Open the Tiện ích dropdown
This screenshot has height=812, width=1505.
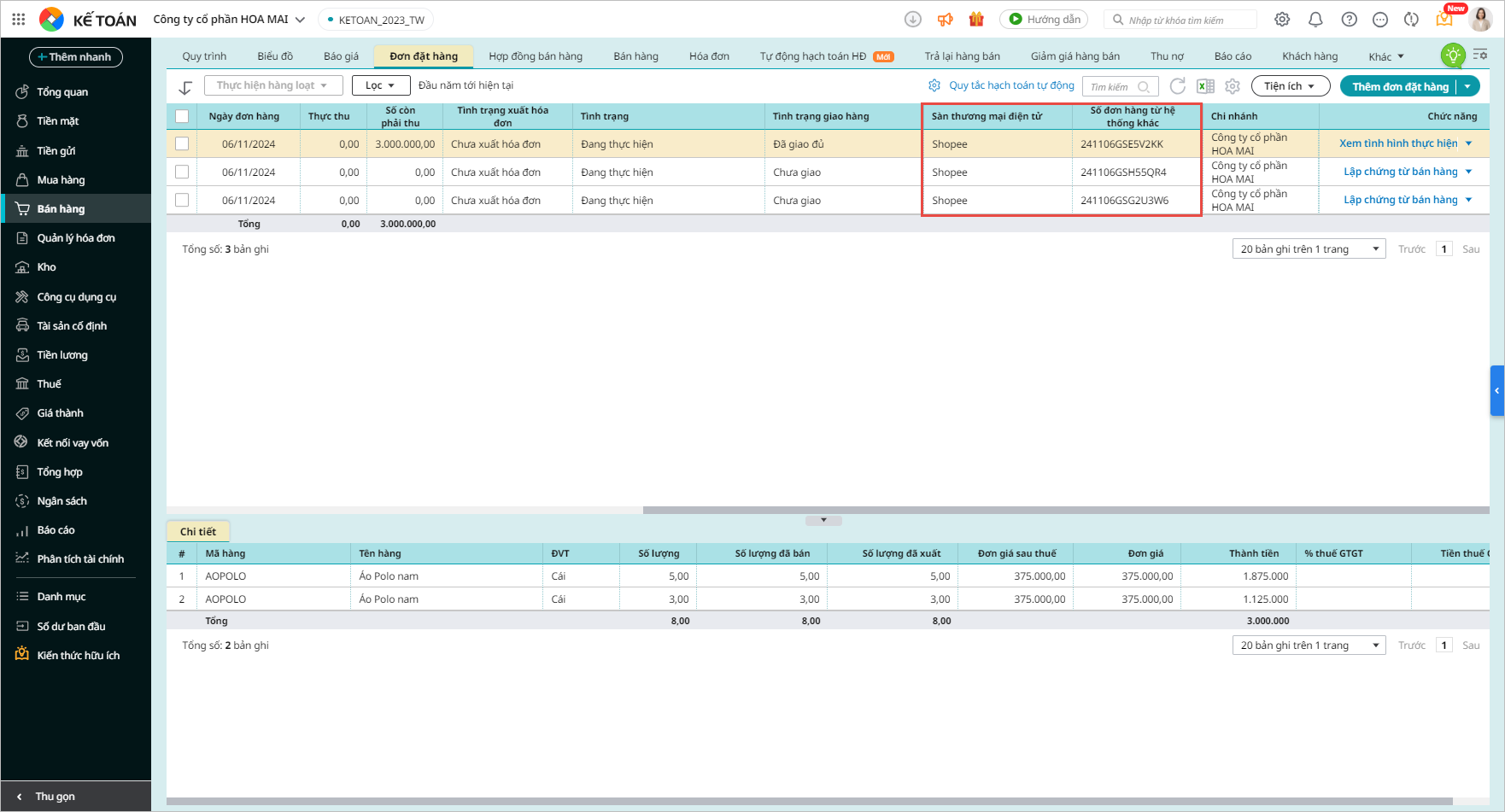tap(1290, 86)
